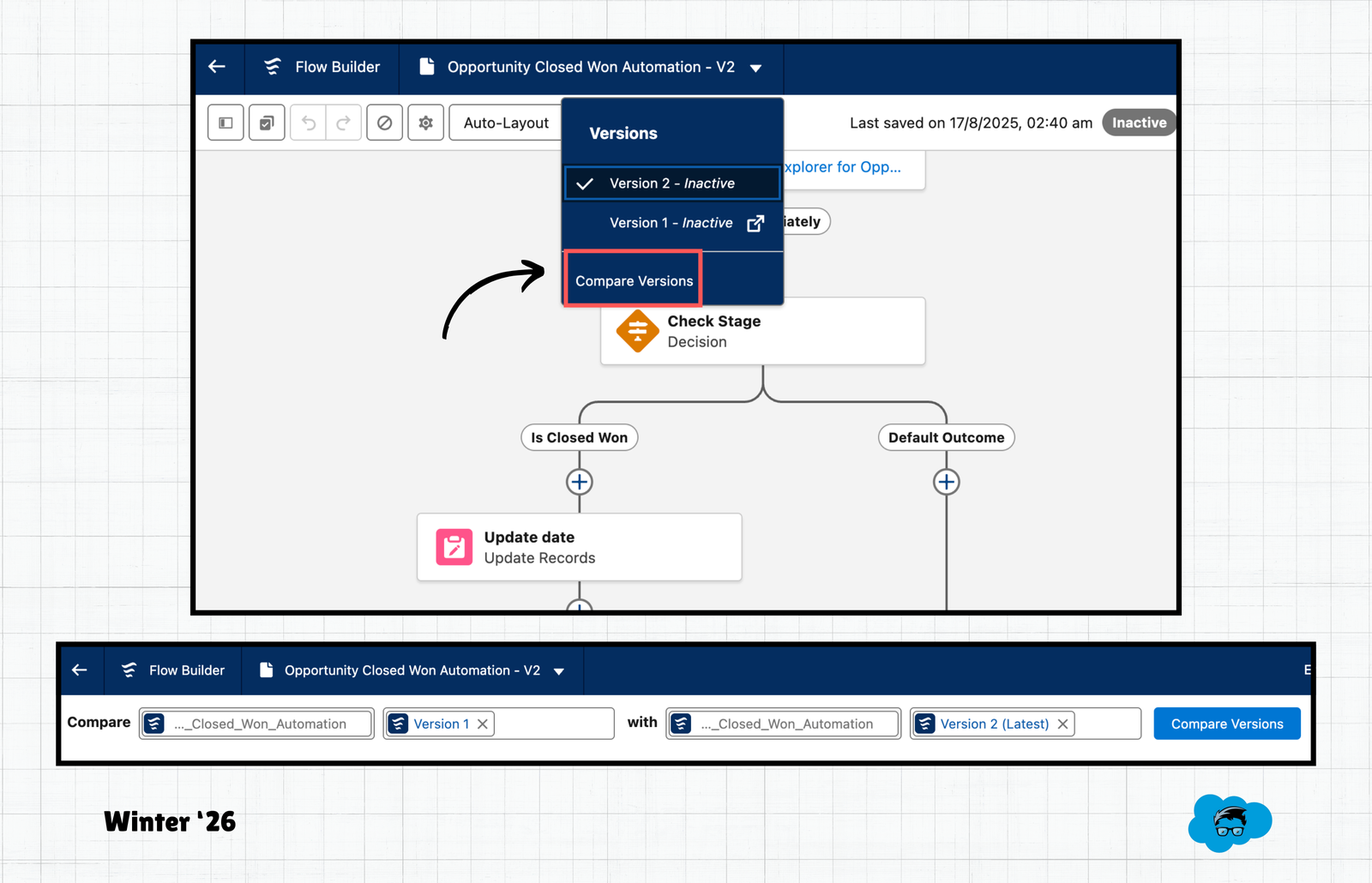Open Version 1 in a new tab icon
The image size is (1372, 883).
coord(755,223)
